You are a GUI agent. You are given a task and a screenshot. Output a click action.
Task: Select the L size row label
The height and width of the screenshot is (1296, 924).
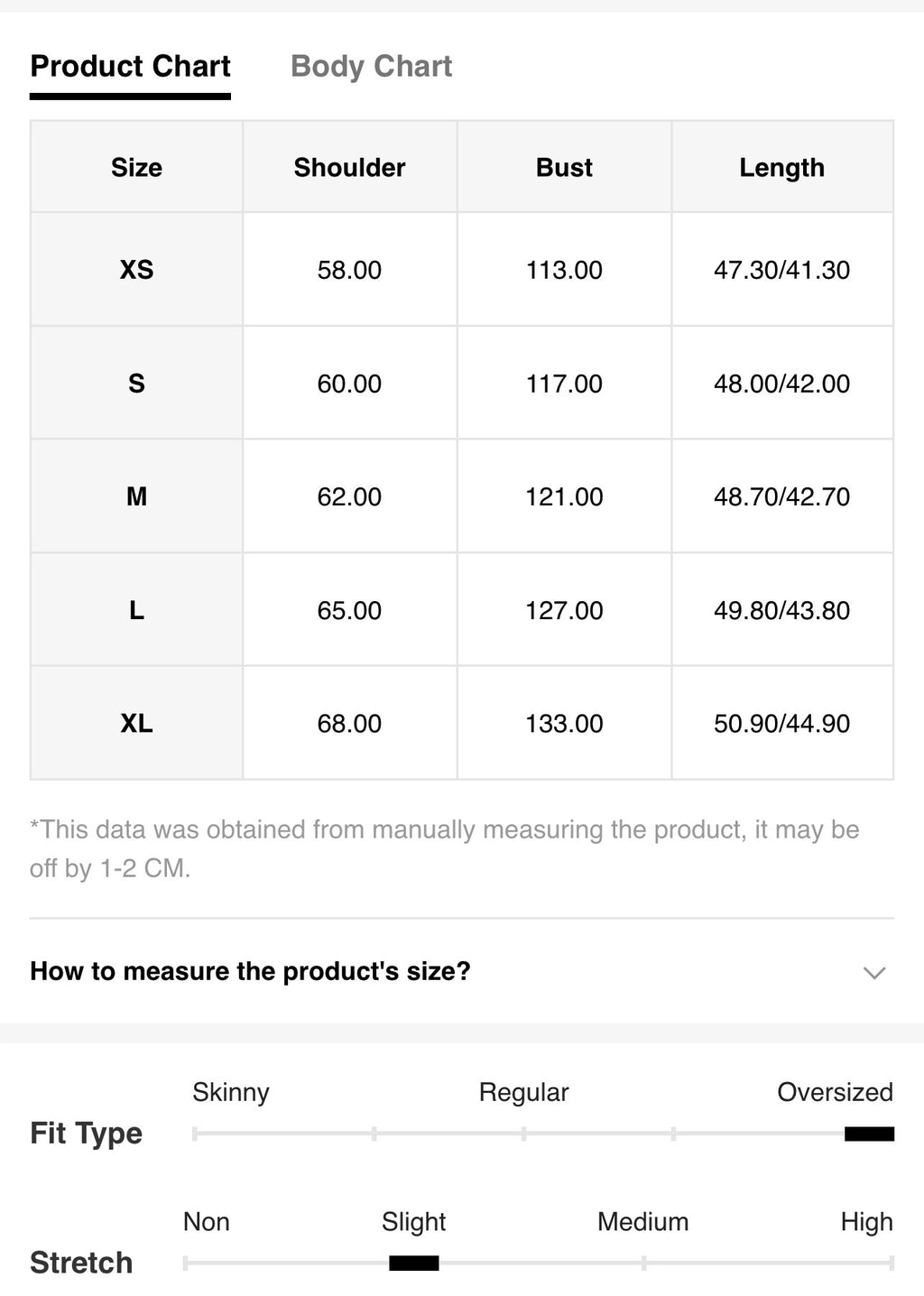coord(136,610)
